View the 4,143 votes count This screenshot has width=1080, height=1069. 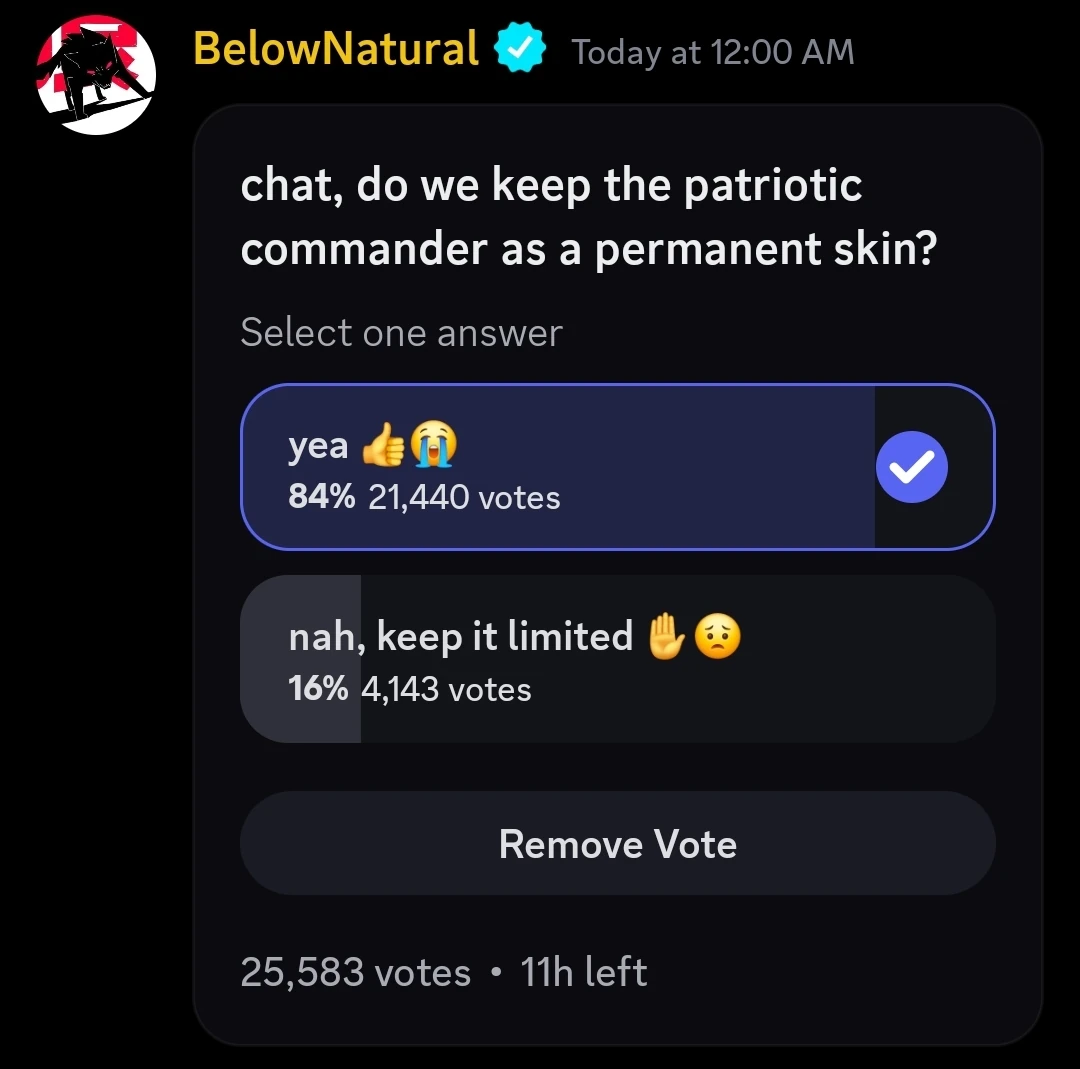(x=446, y=689)
